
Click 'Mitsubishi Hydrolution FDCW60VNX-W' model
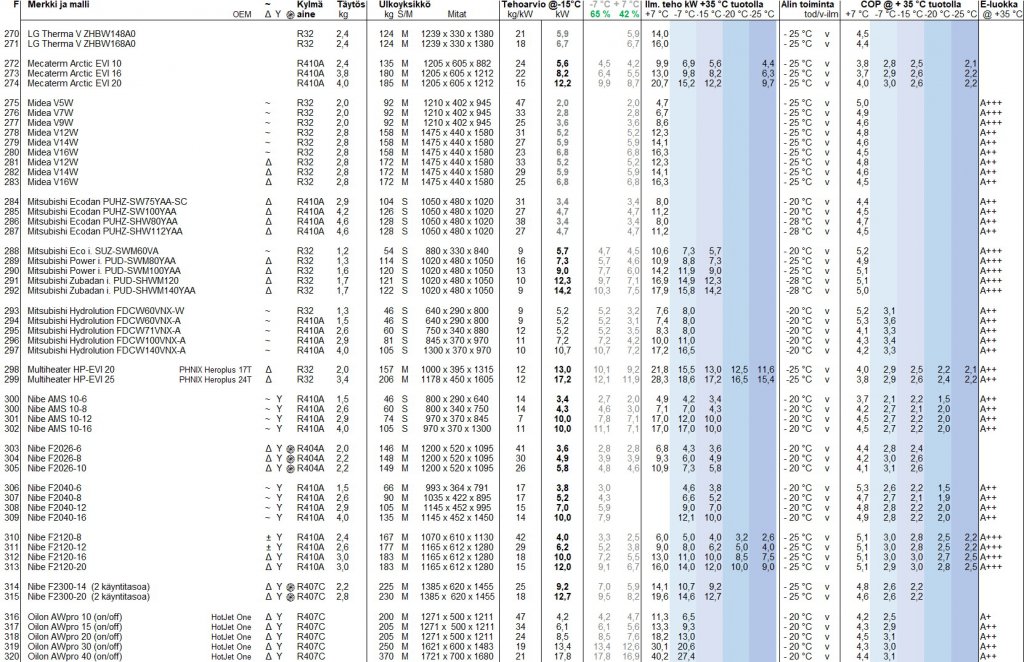pyautogui.click(x=106, y=311)
